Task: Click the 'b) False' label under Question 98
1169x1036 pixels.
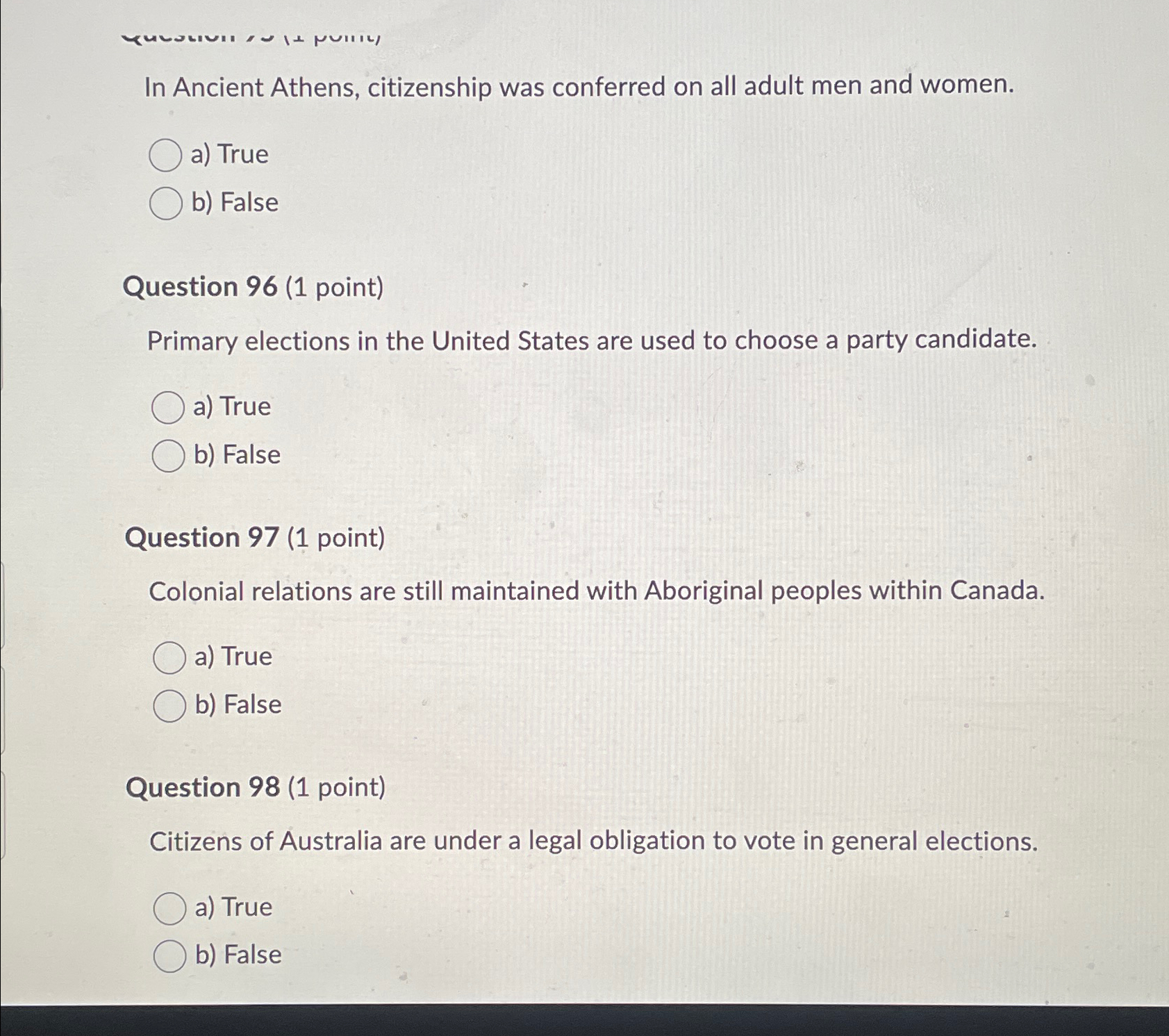Action: click(x=240, y=955)
